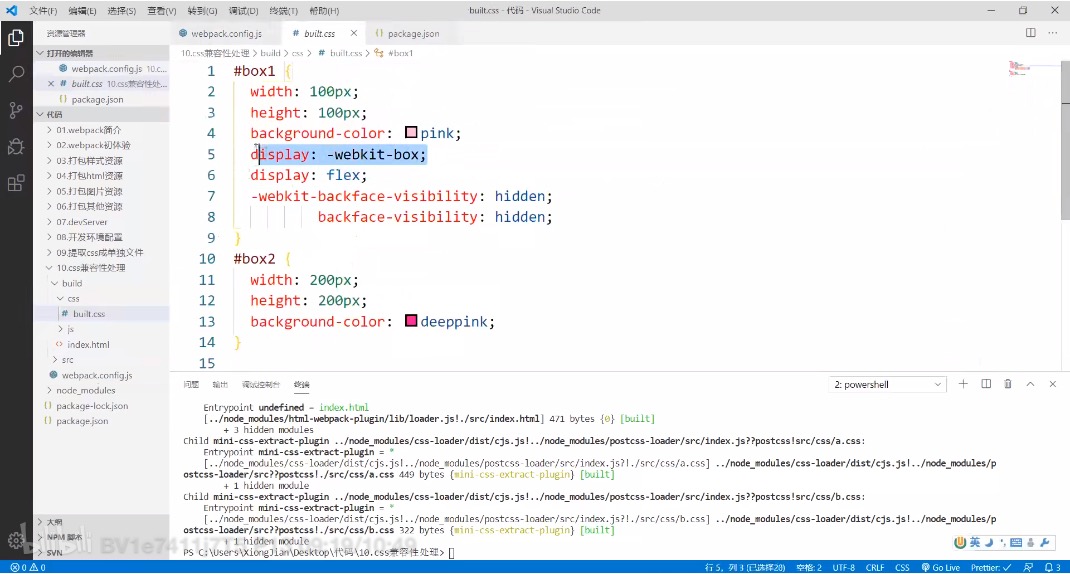
Task: Close the built.css editor tab
Action: pyautogui.click(x=353, y=33)
